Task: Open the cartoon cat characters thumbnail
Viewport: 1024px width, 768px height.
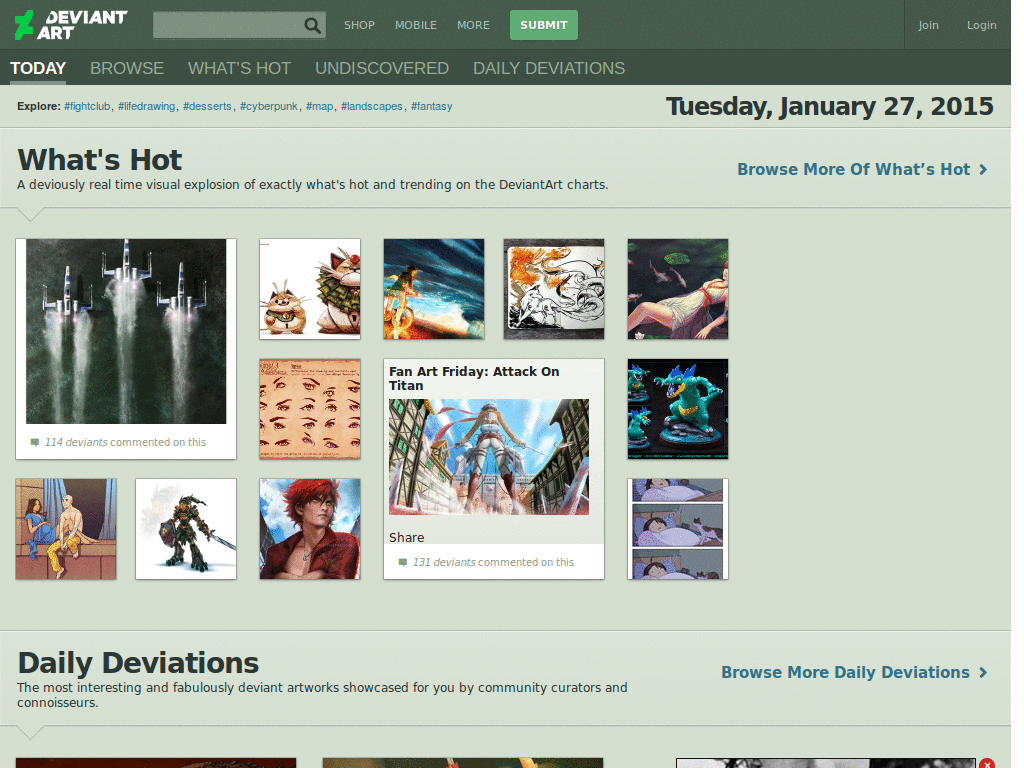Action: [310, 289]
